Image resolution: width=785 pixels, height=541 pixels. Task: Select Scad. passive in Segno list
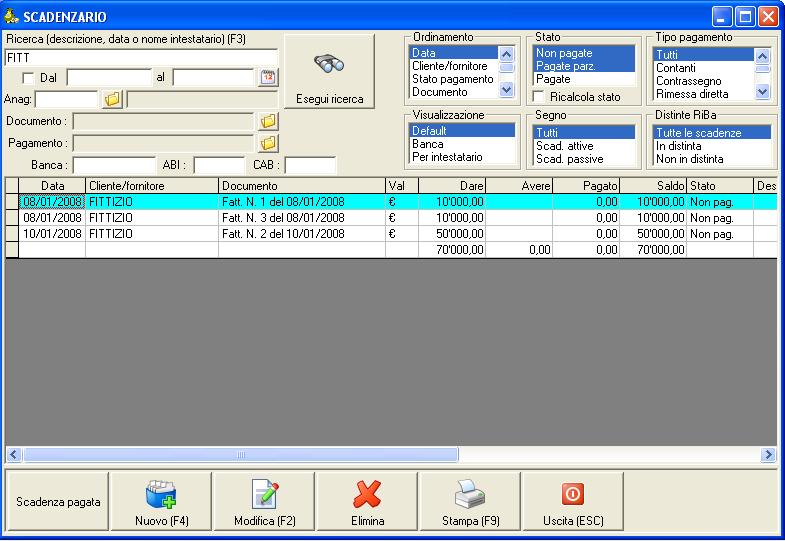pos(584,159)
